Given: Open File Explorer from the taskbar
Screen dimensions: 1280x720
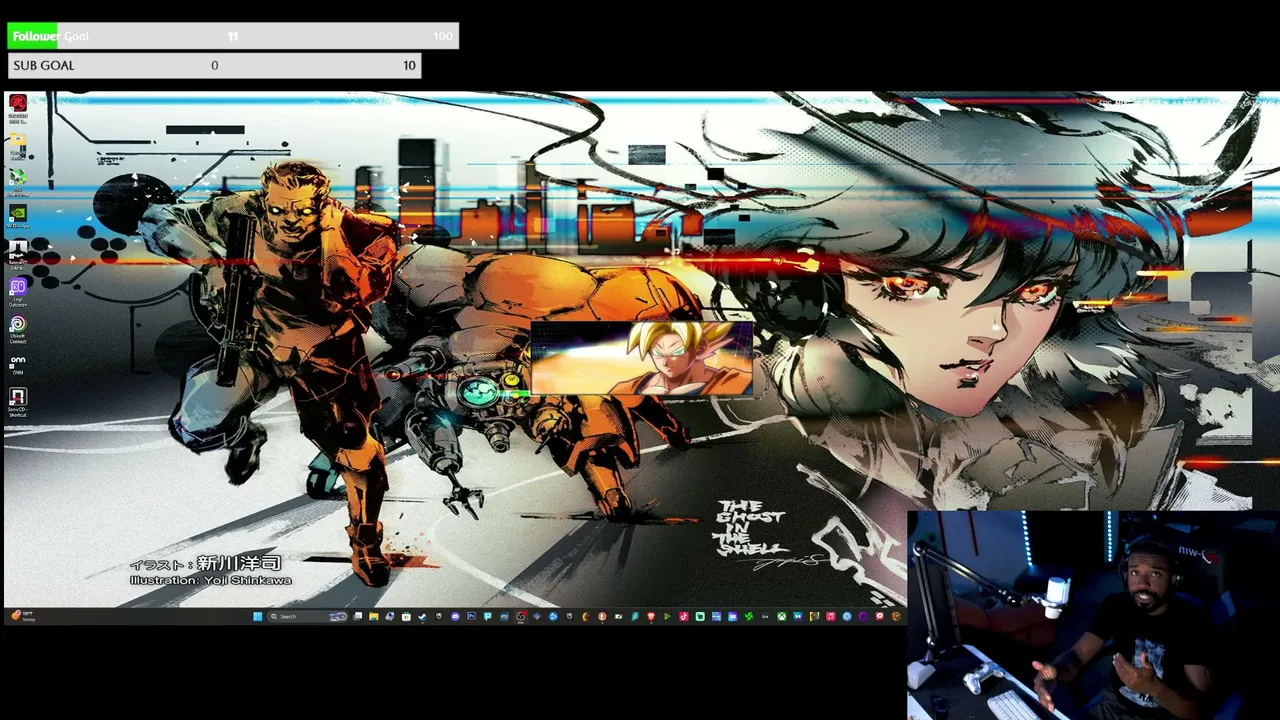Looking at the screenshot, I should point(374,616).
